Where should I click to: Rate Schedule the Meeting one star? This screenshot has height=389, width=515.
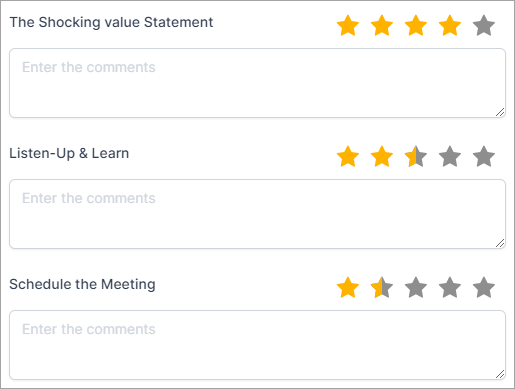(348, 287)
